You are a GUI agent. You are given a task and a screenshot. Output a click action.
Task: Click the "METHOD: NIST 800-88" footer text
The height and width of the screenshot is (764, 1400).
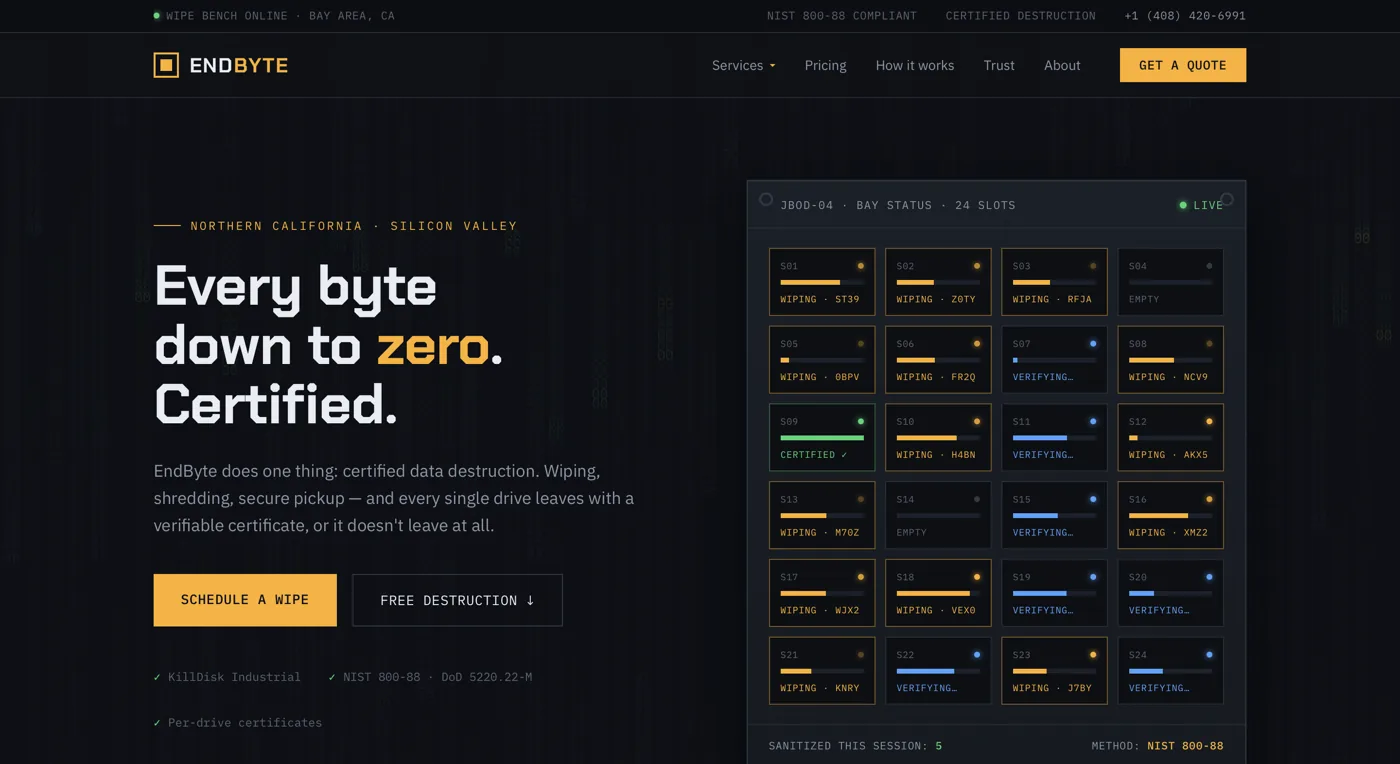(x=1157, y=746)
